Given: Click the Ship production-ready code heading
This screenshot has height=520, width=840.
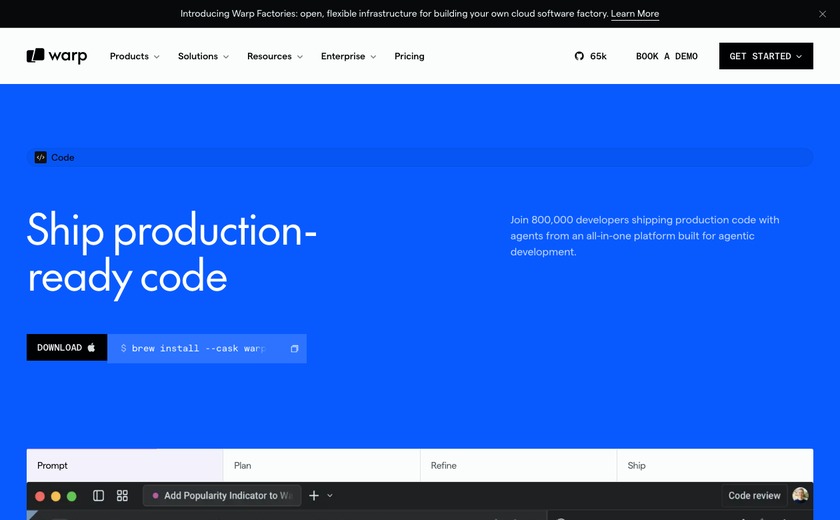Looking at the screenshot, I should pos(171,254).
